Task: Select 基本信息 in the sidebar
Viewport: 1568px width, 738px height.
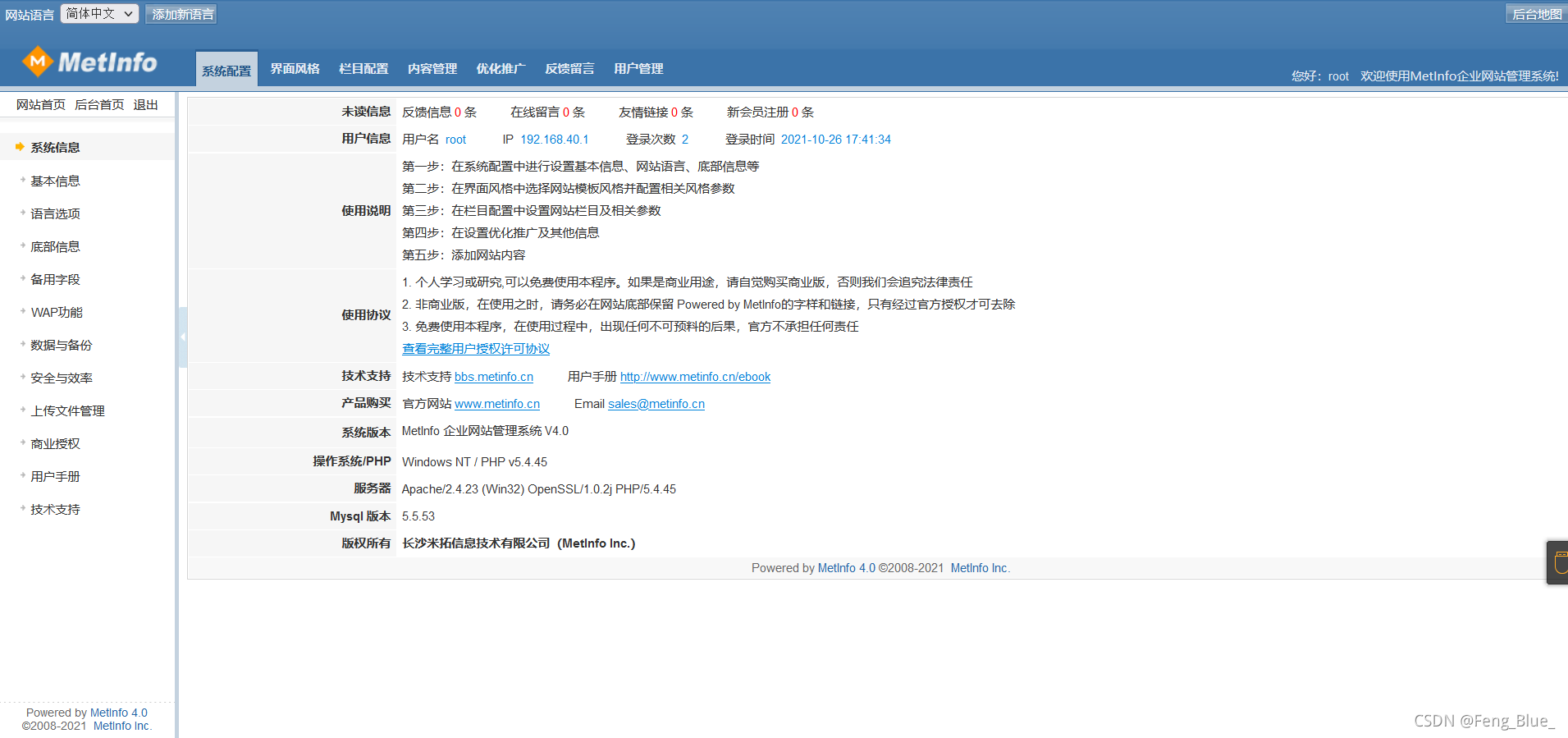Action: [55, 181]
